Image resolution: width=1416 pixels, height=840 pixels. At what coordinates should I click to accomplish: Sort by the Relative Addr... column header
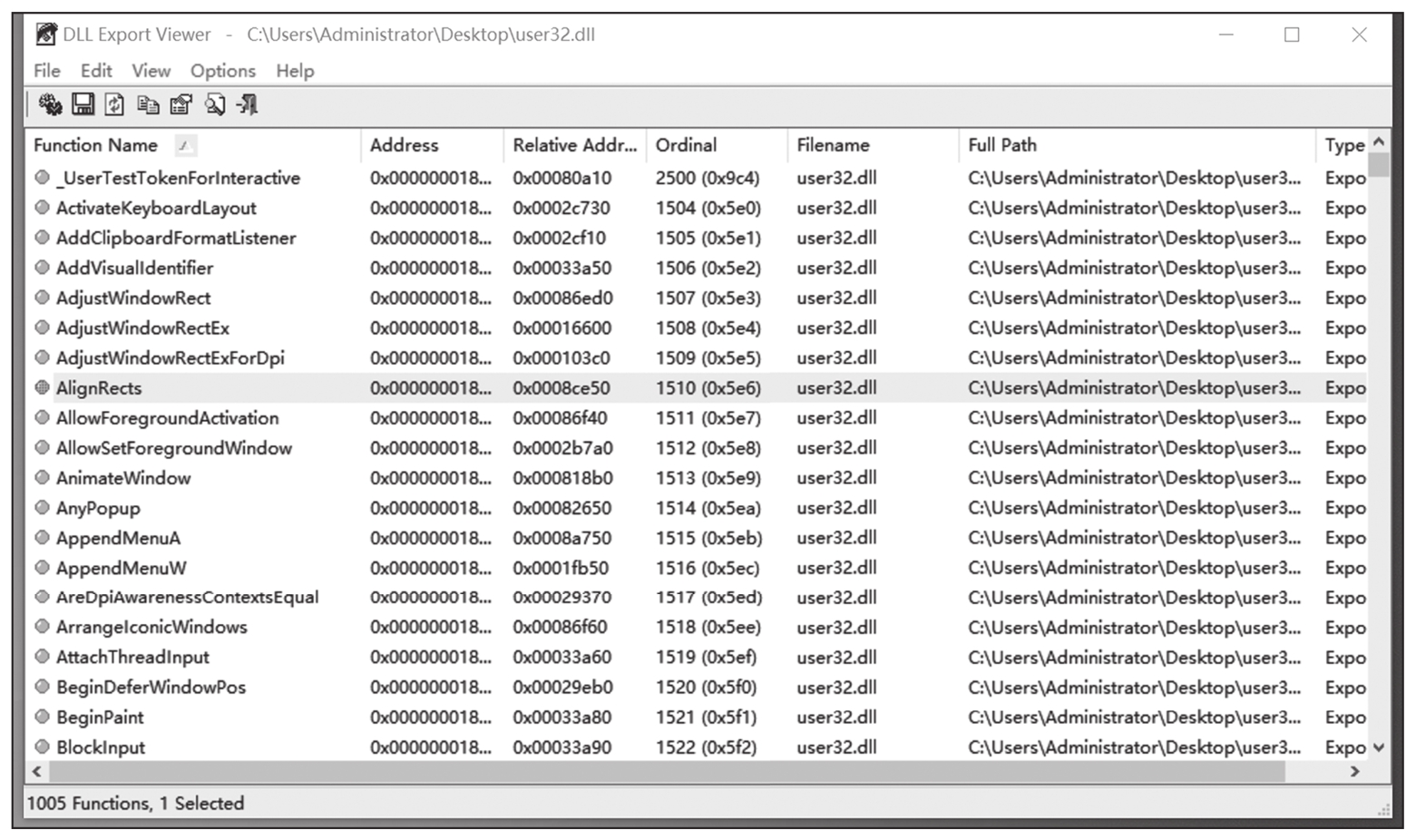click(x=575, y=145)
